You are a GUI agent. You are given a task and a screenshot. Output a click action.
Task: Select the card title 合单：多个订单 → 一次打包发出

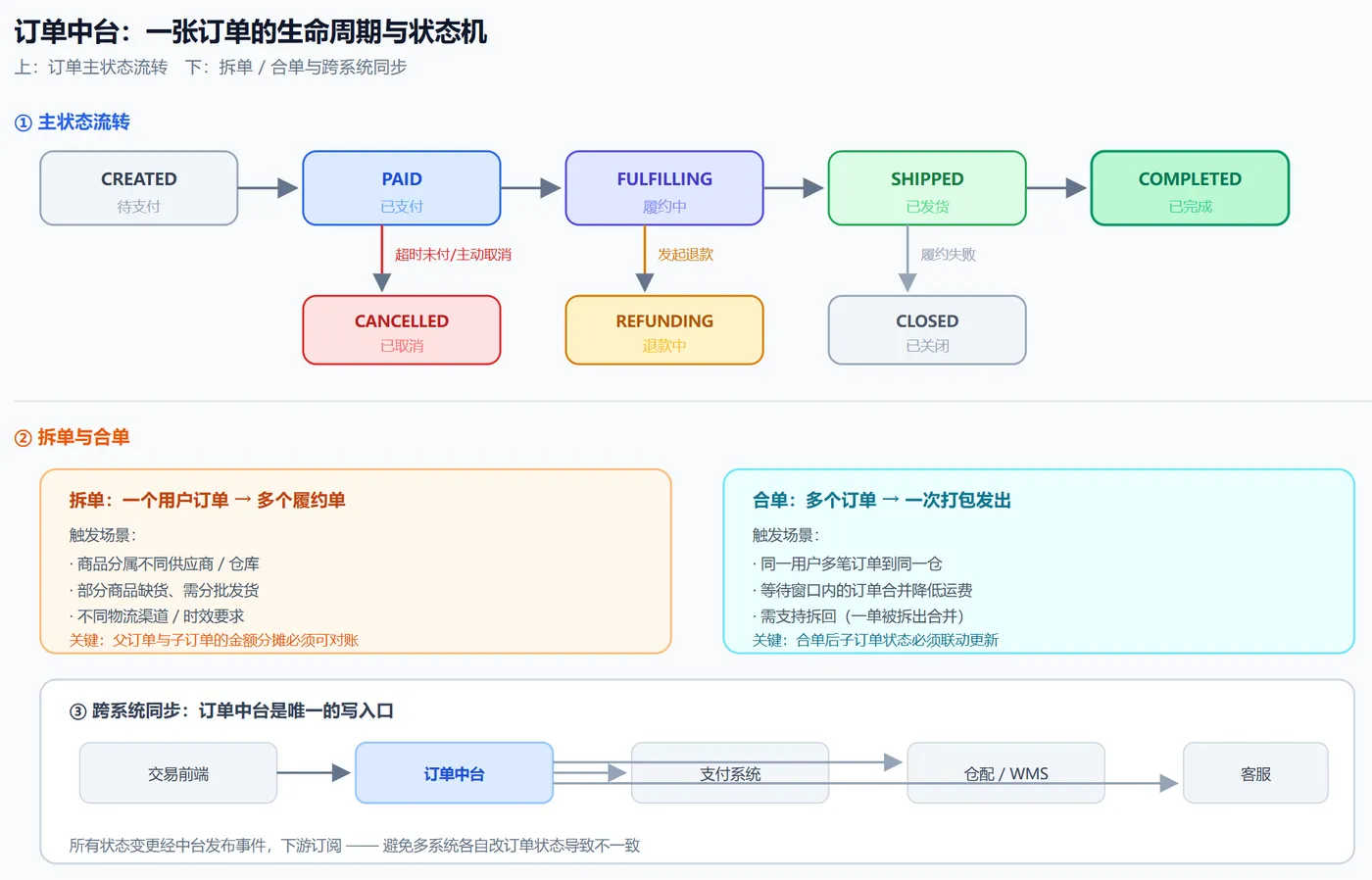[881, 500]
